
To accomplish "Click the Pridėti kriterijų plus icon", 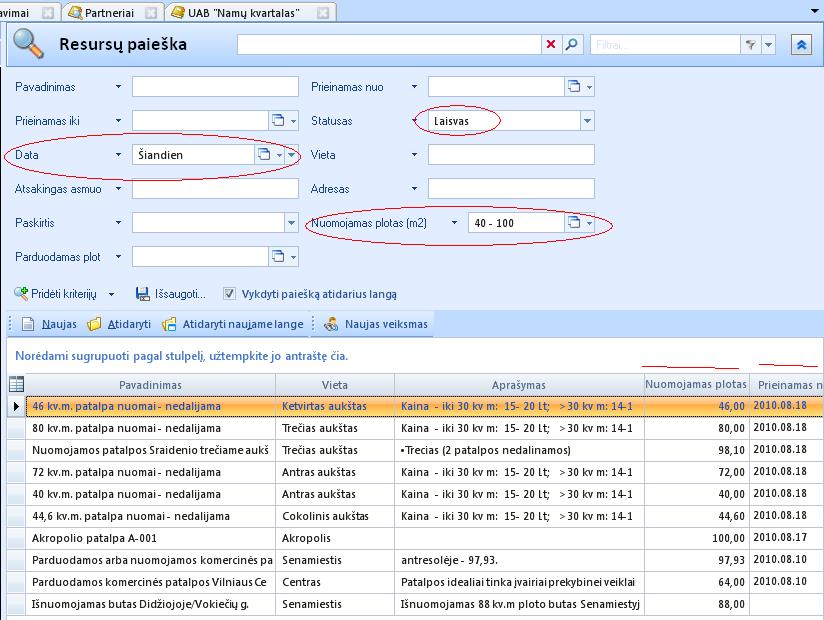I will pos(21,294).
